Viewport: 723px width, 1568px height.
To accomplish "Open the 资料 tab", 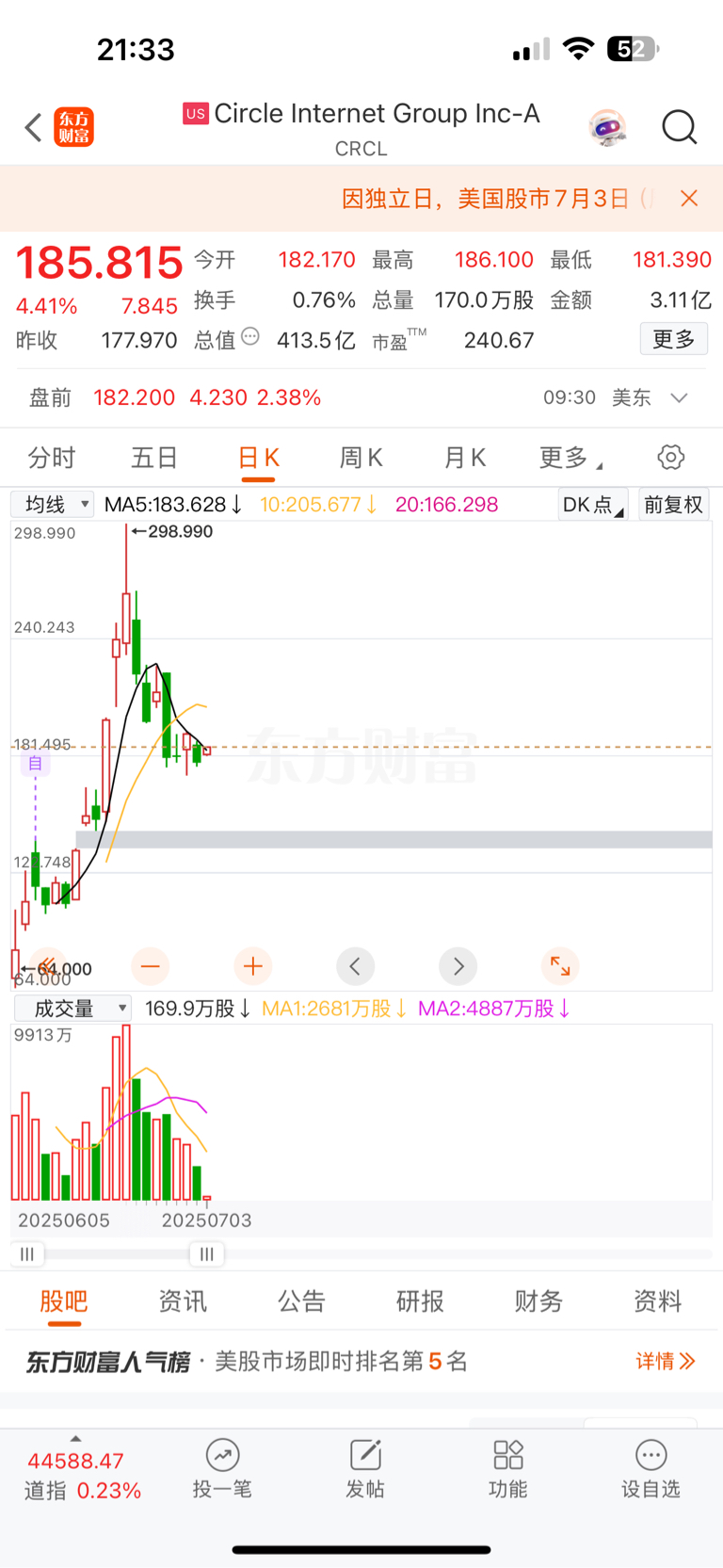I will point(657,1301).
